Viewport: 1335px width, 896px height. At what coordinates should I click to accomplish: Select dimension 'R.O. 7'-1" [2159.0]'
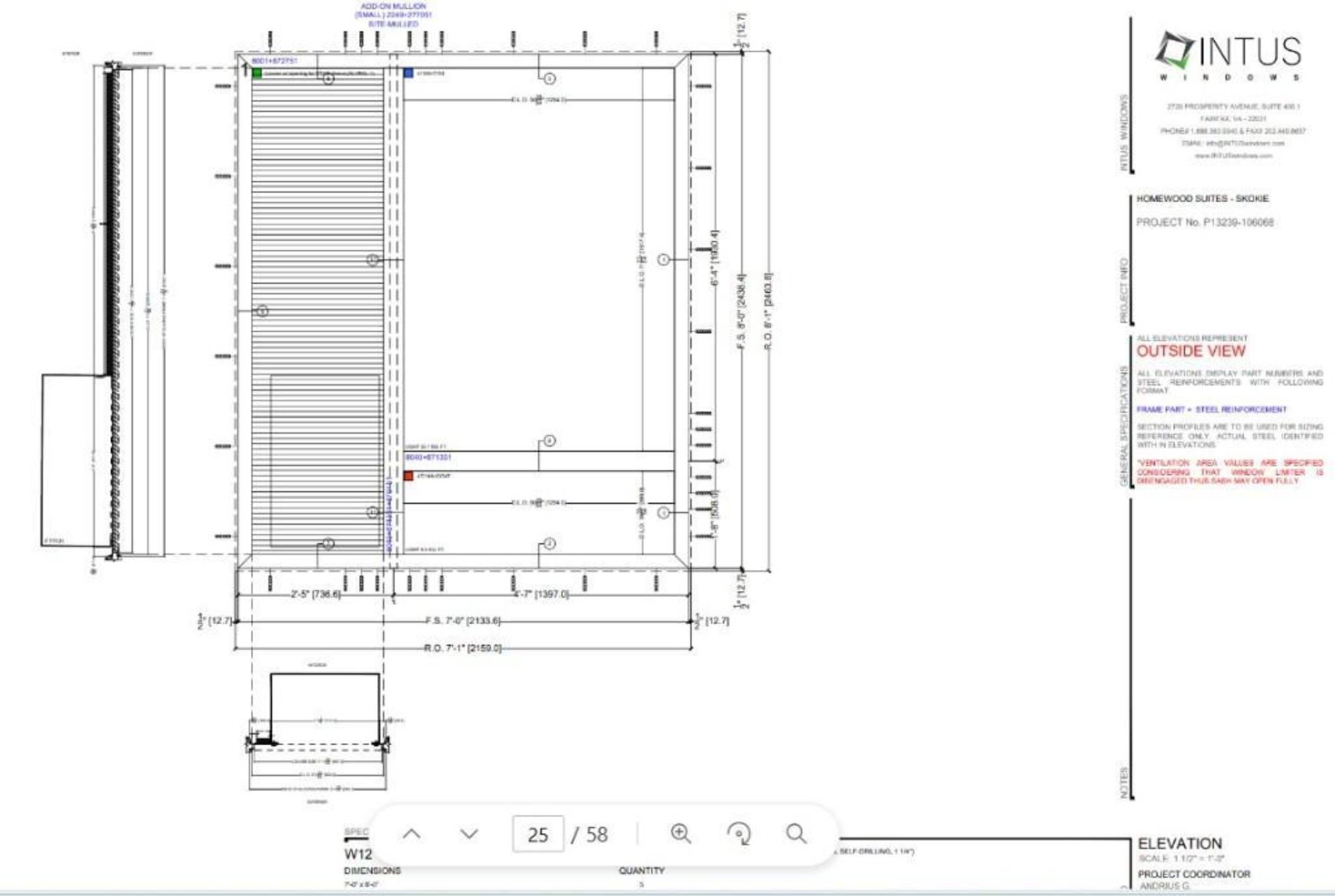462,648
